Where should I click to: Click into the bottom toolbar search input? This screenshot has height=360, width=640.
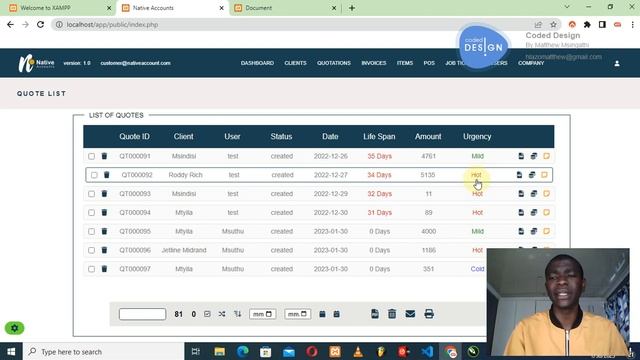pyautogui.click(x=142, y=314)
